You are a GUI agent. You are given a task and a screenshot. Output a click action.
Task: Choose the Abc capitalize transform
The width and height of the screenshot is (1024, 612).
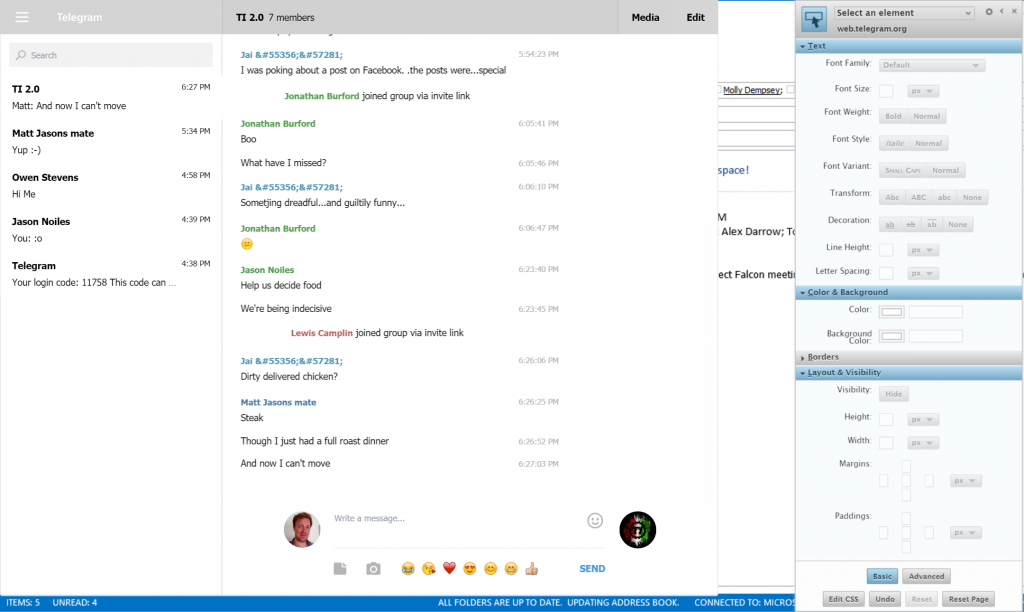(x=892, y=197)
